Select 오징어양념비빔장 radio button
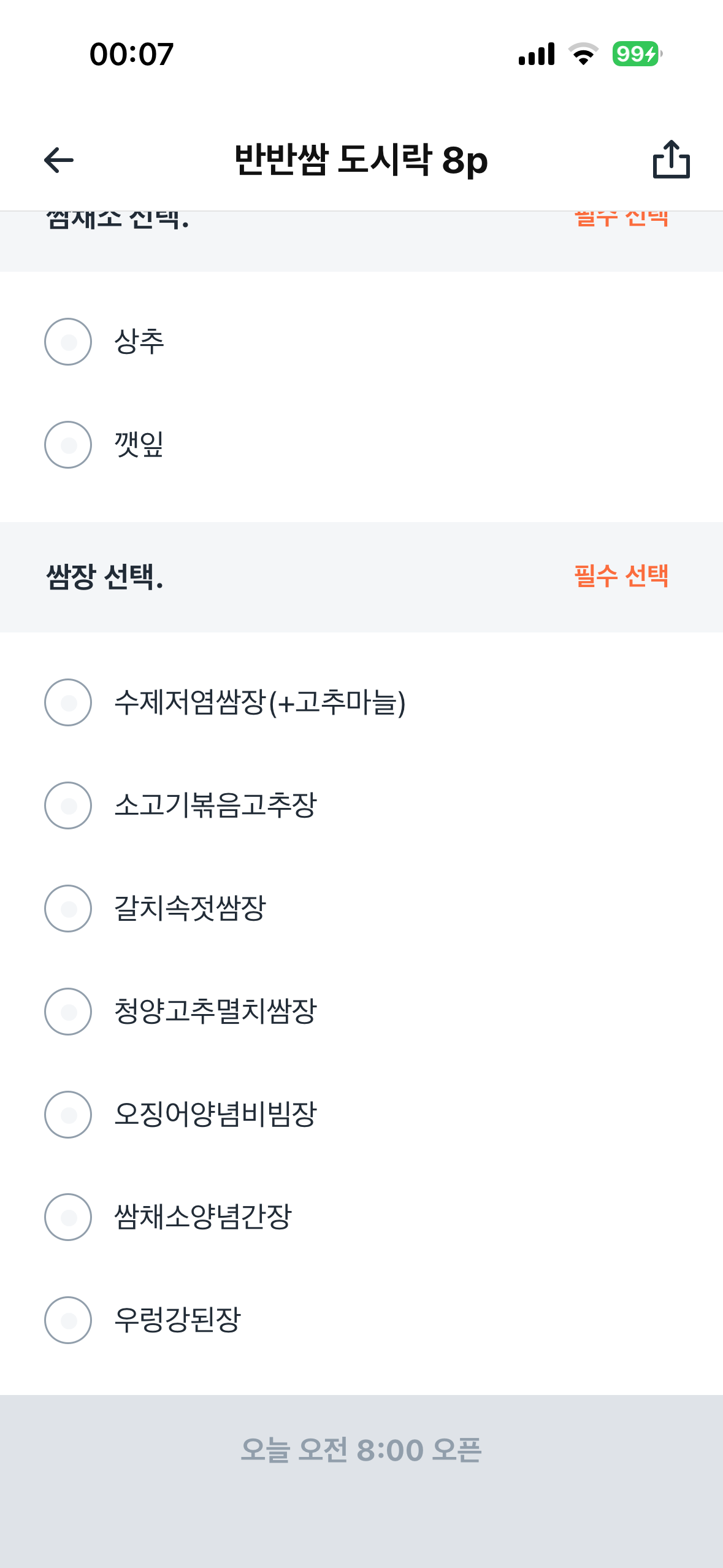This screenshot has height=1568, width=723. (x=68, y=1115)
